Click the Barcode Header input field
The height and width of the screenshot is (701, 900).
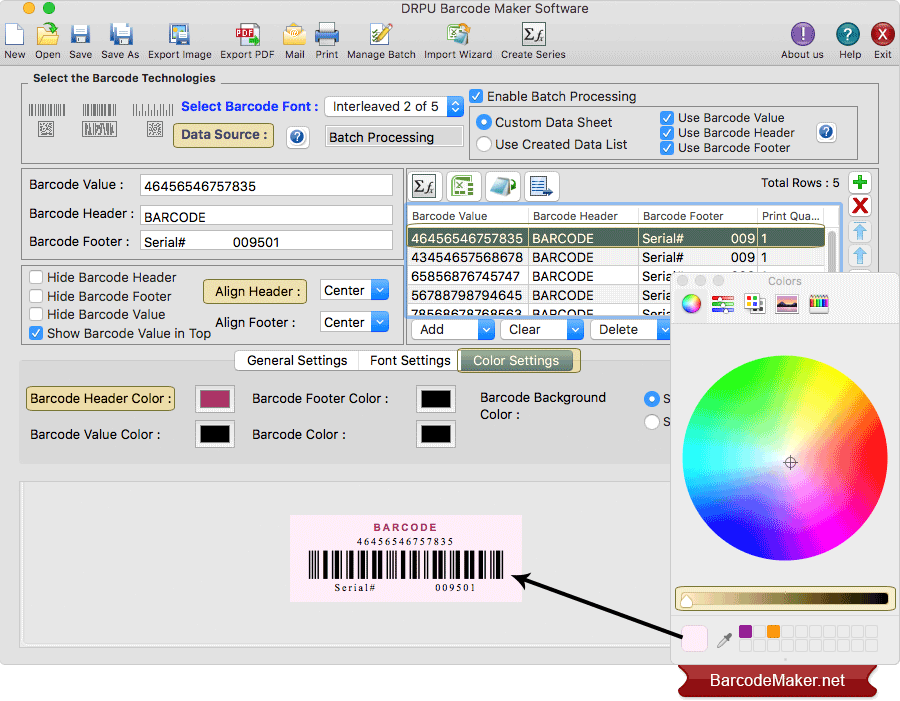click(x=266, y=216)
